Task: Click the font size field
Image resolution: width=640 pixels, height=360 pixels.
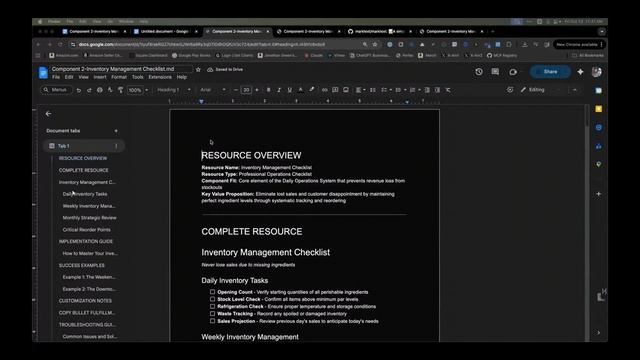Action: point(246,90)
